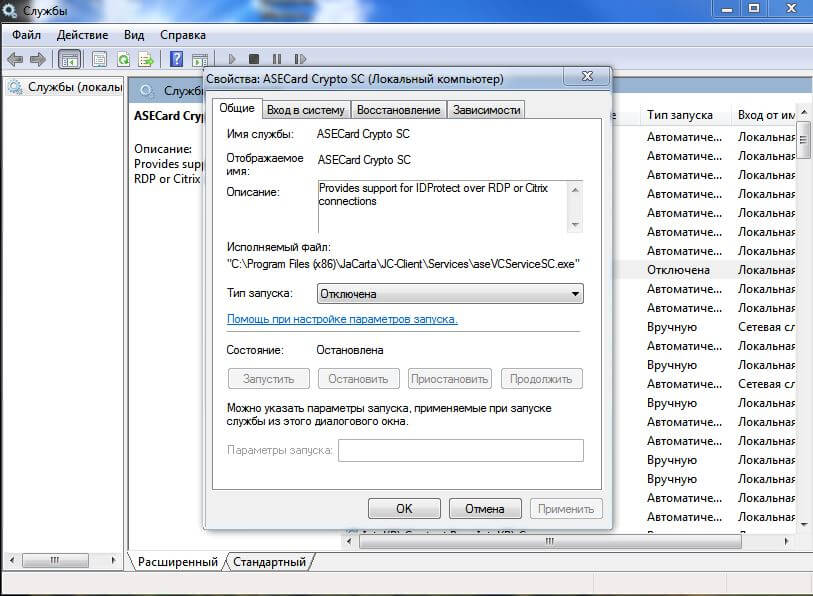Switch to the Вход в систему tab
The width and height of the screenshot is (813, 596).
coord(305,110)
